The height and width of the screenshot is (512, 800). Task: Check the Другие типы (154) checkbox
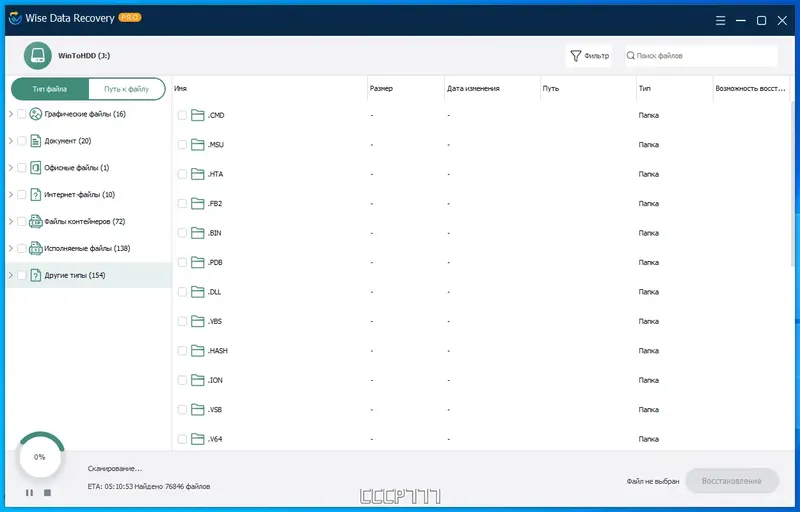pos(21,275)
